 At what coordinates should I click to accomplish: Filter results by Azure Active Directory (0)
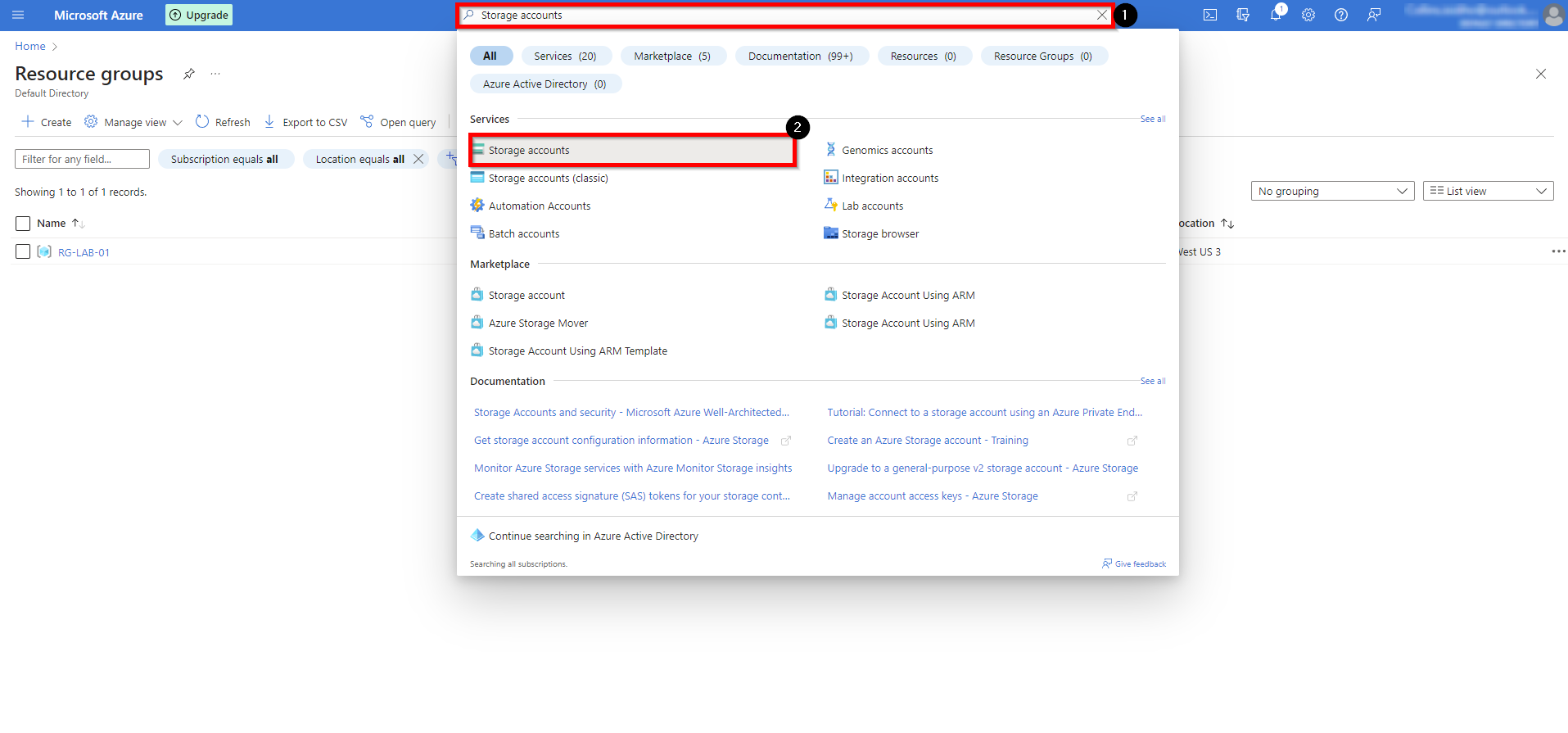point(545,84)
